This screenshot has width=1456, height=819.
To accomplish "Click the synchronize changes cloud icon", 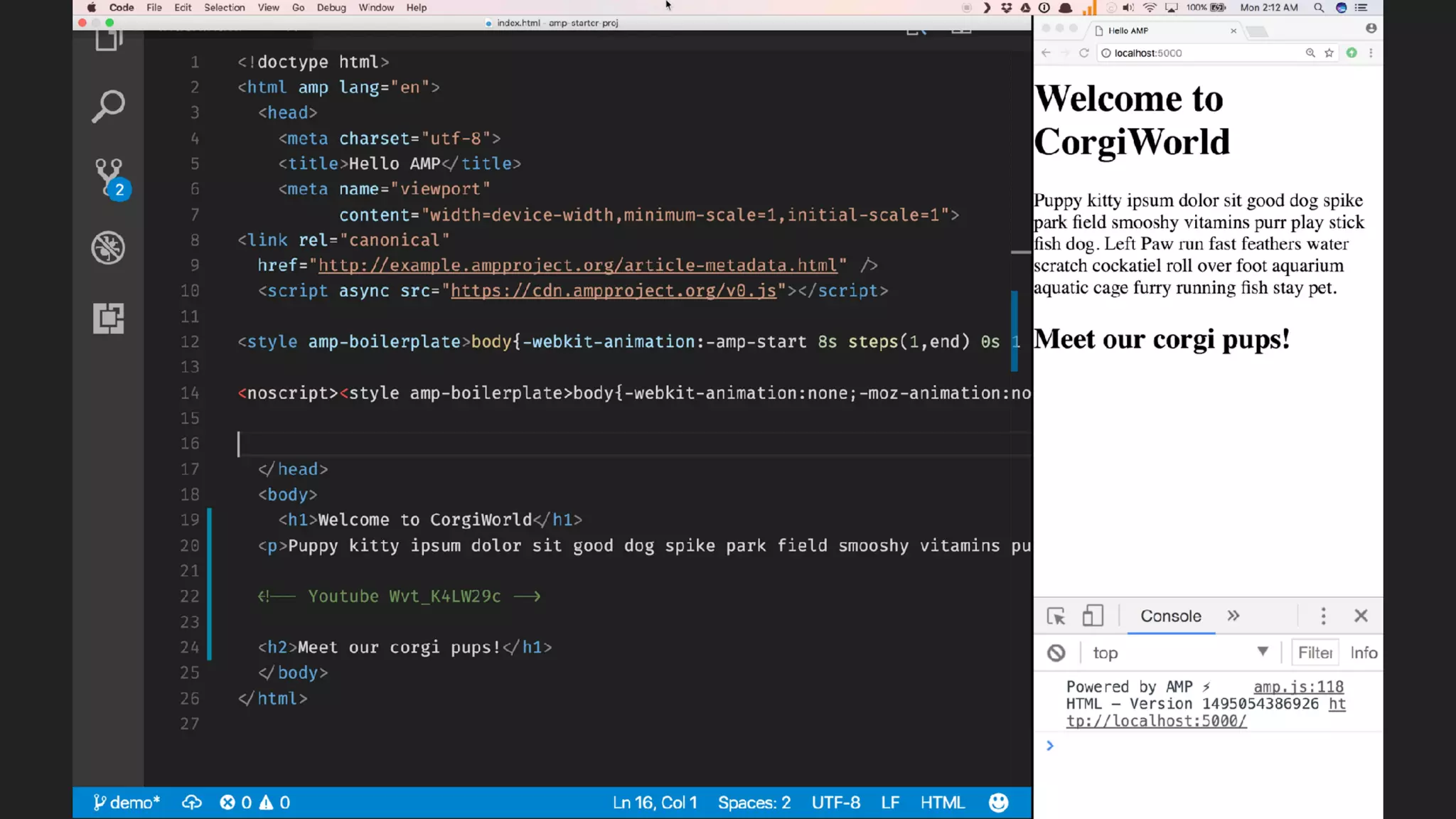I will 191,803.
